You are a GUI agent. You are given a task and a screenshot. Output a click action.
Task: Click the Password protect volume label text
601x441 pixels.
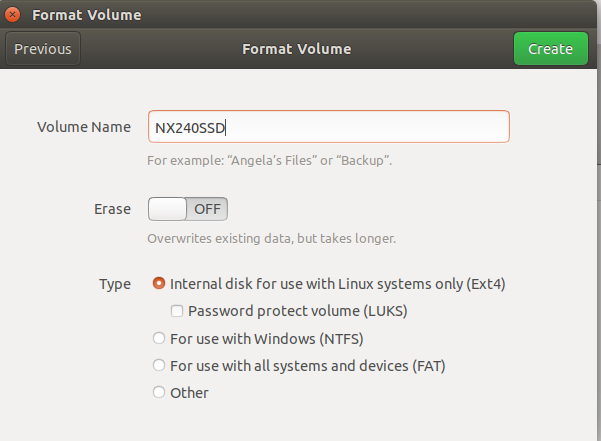(x=297, y=311)
